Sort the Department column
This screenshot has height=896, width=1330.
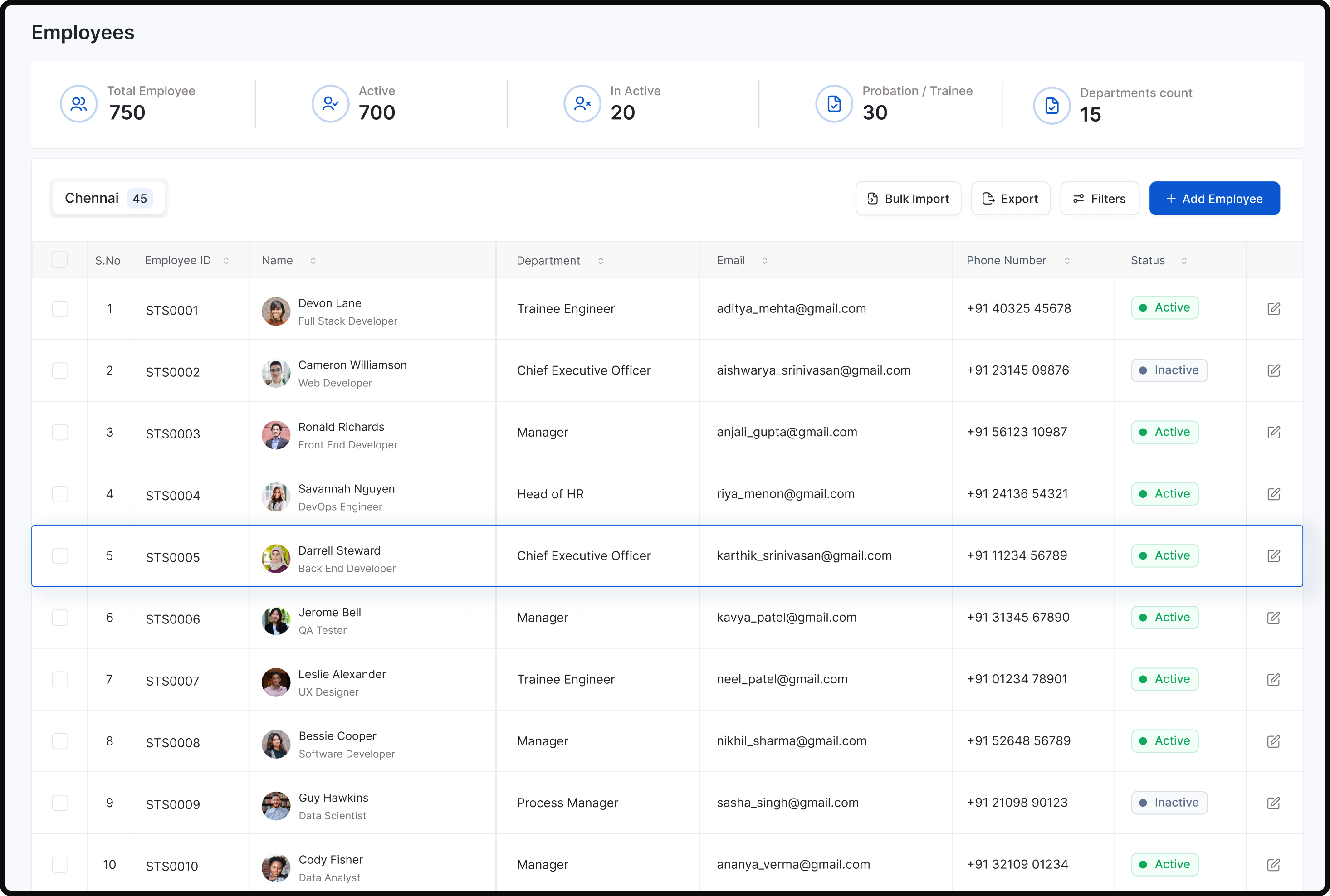click(x=601, y=260)
